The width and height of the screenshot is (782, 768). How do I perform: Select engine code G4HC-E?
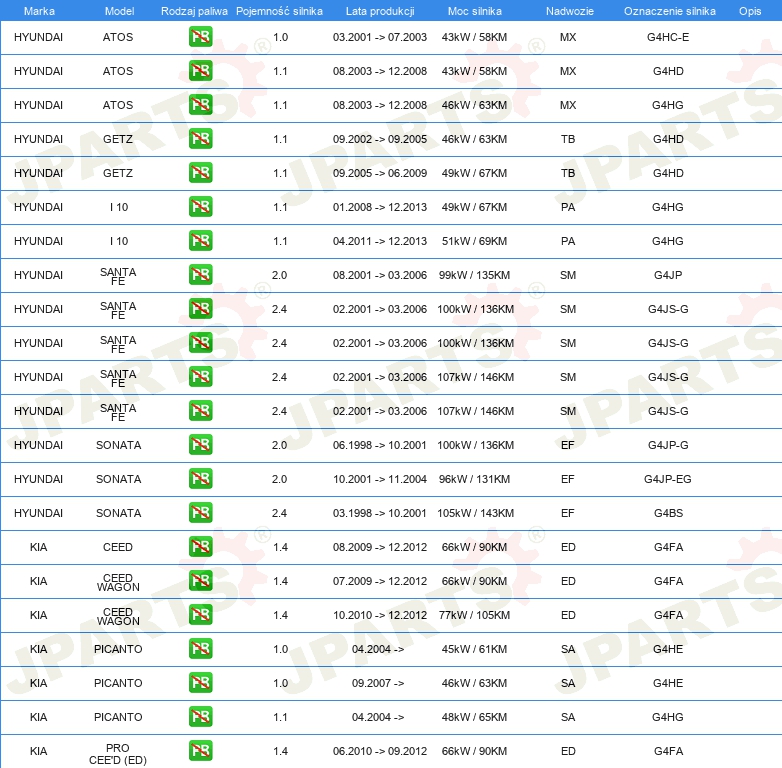[x=668, y=37]
